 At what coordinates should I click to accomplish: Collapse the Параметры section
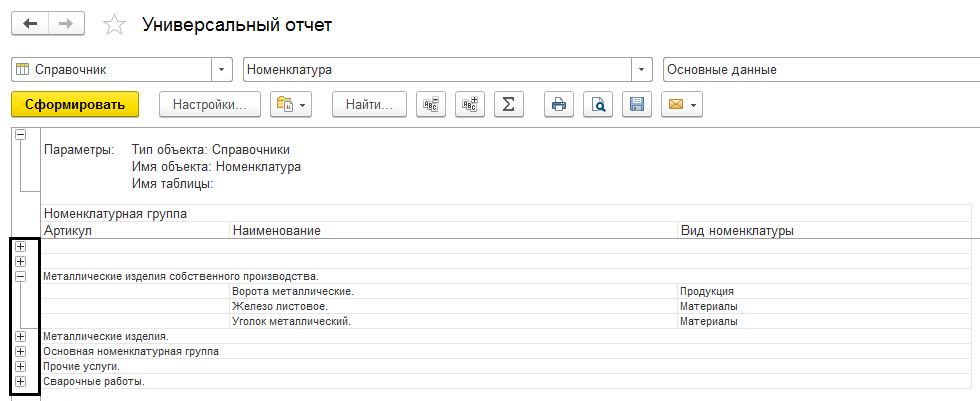tap(20, 134)
